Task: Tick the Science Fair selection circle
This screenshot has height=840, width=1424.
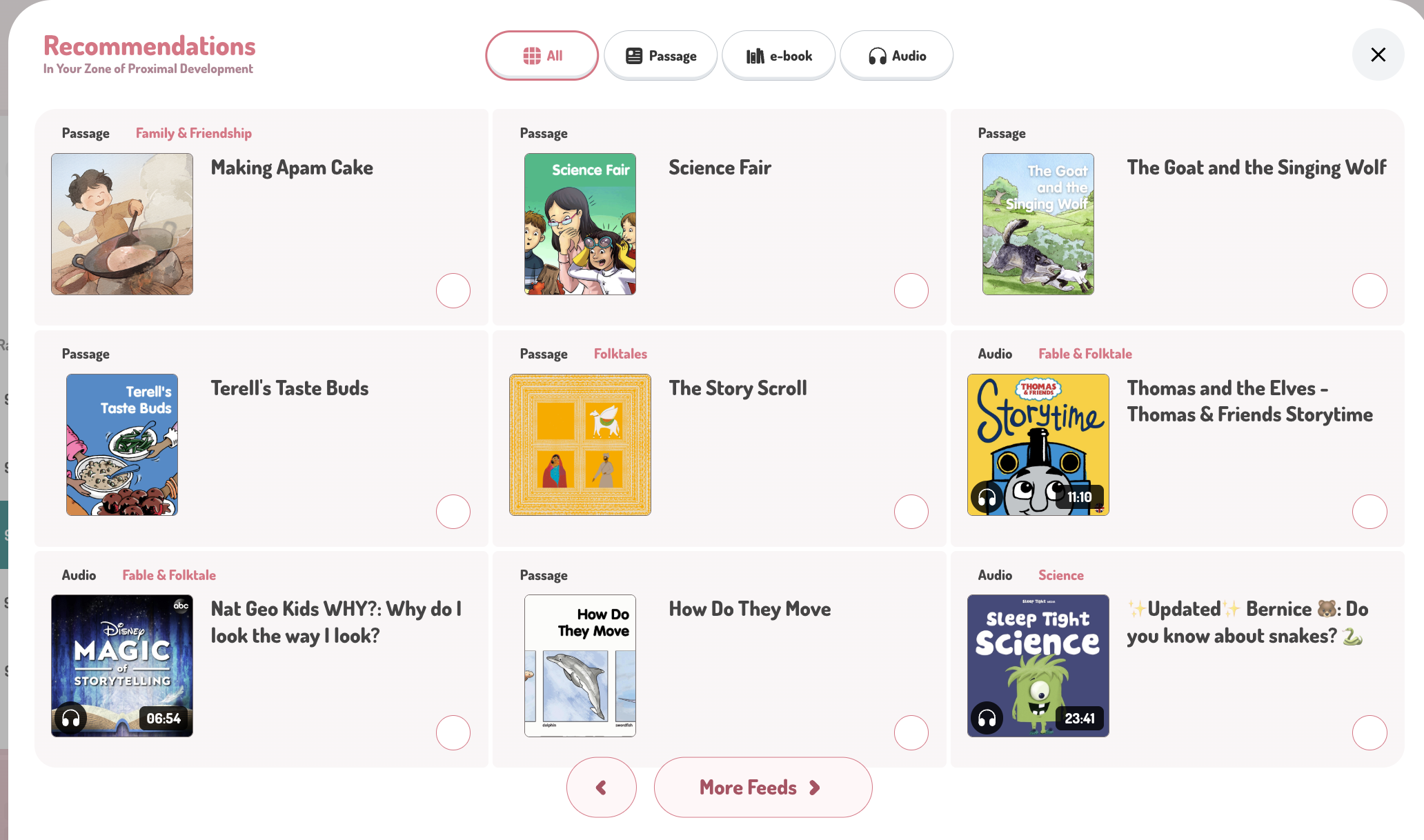Action: [911, 291]
